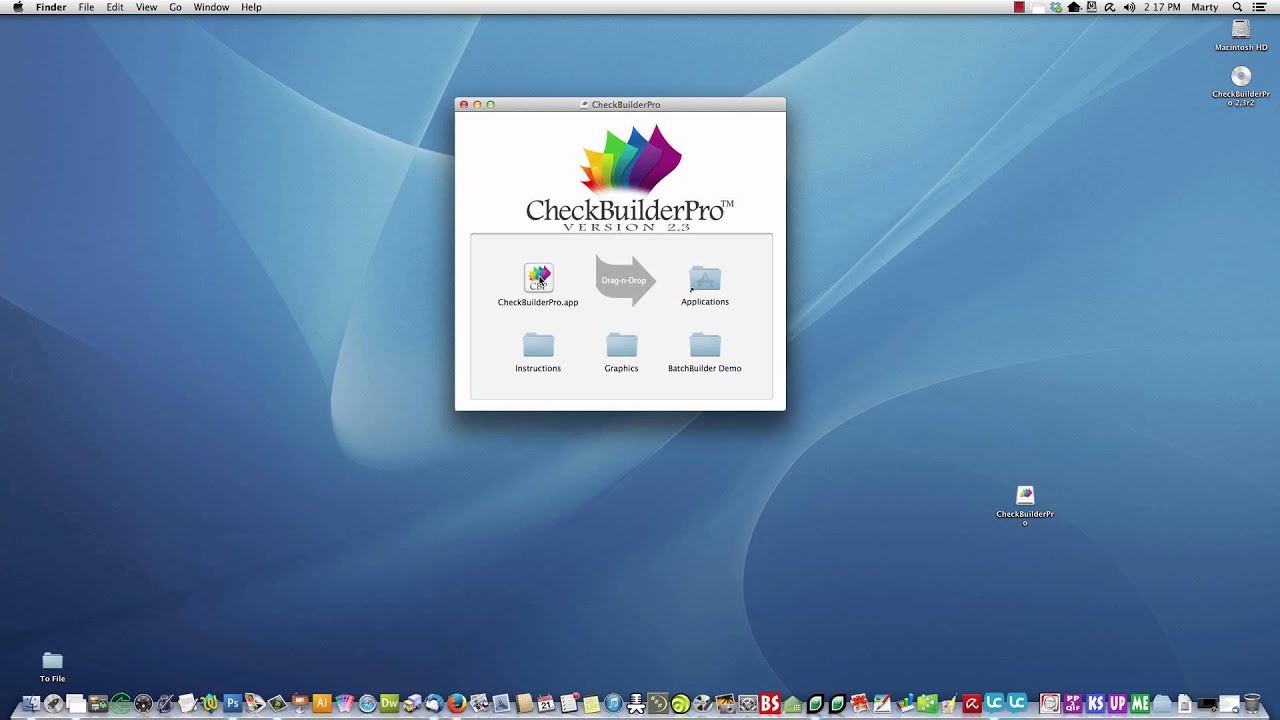Select the CheckBuilderPro 2.3r2 disc image

coord(1241,77)
